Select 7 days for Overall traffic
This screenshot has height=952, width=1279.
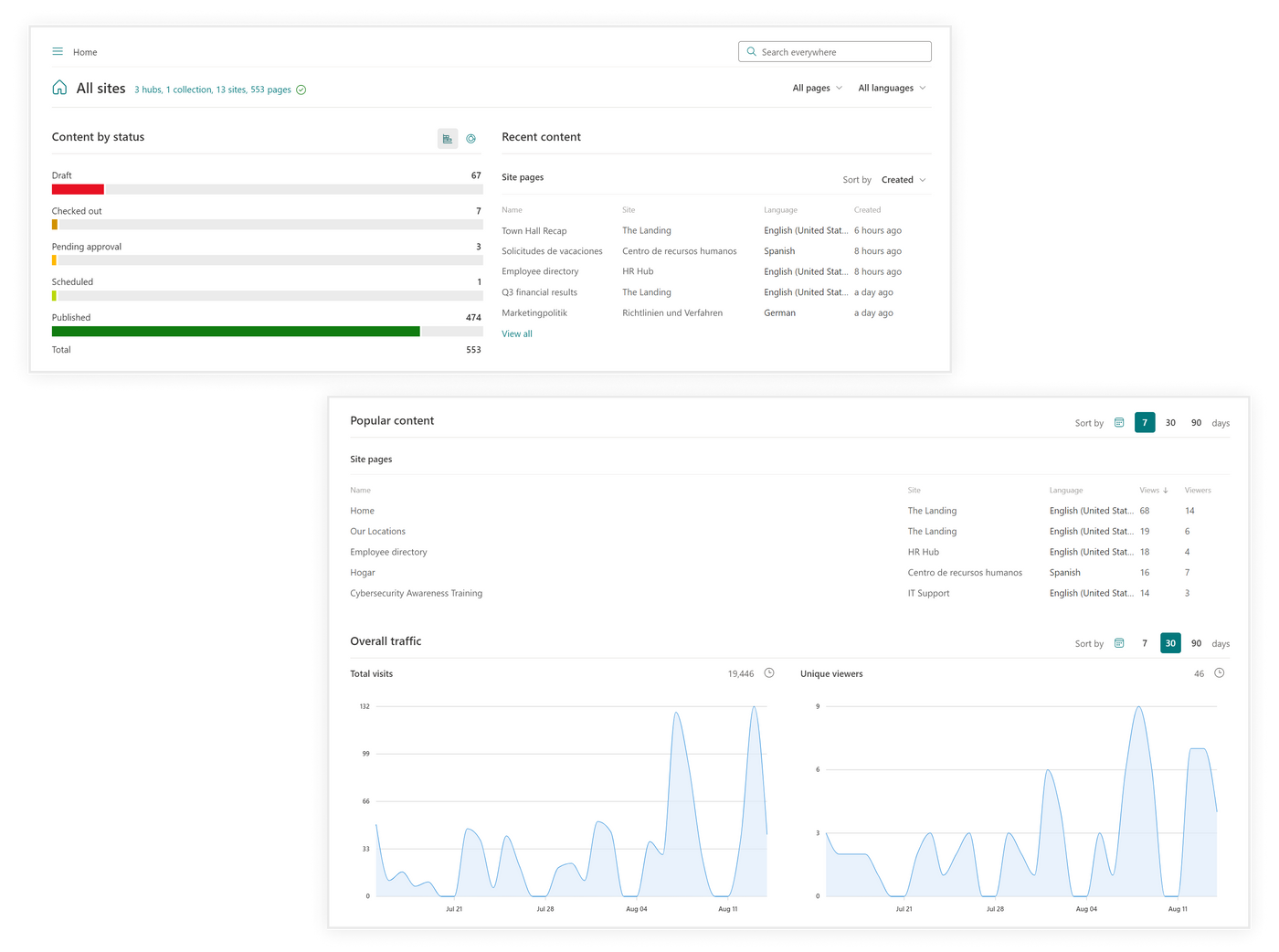point(1145,643)
